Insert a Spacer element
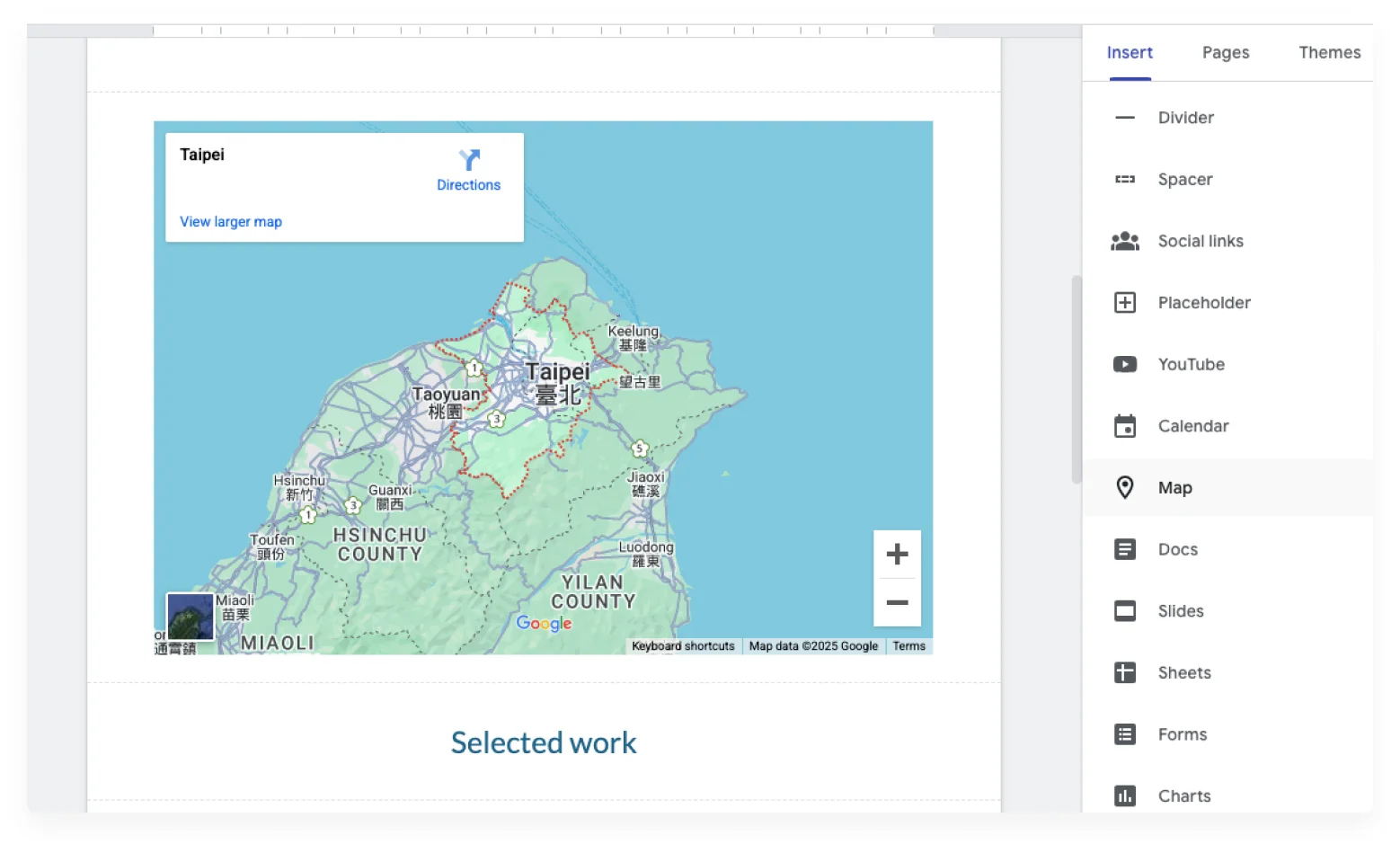This screenshot has height=853, width=1400. coord(1227,180)
